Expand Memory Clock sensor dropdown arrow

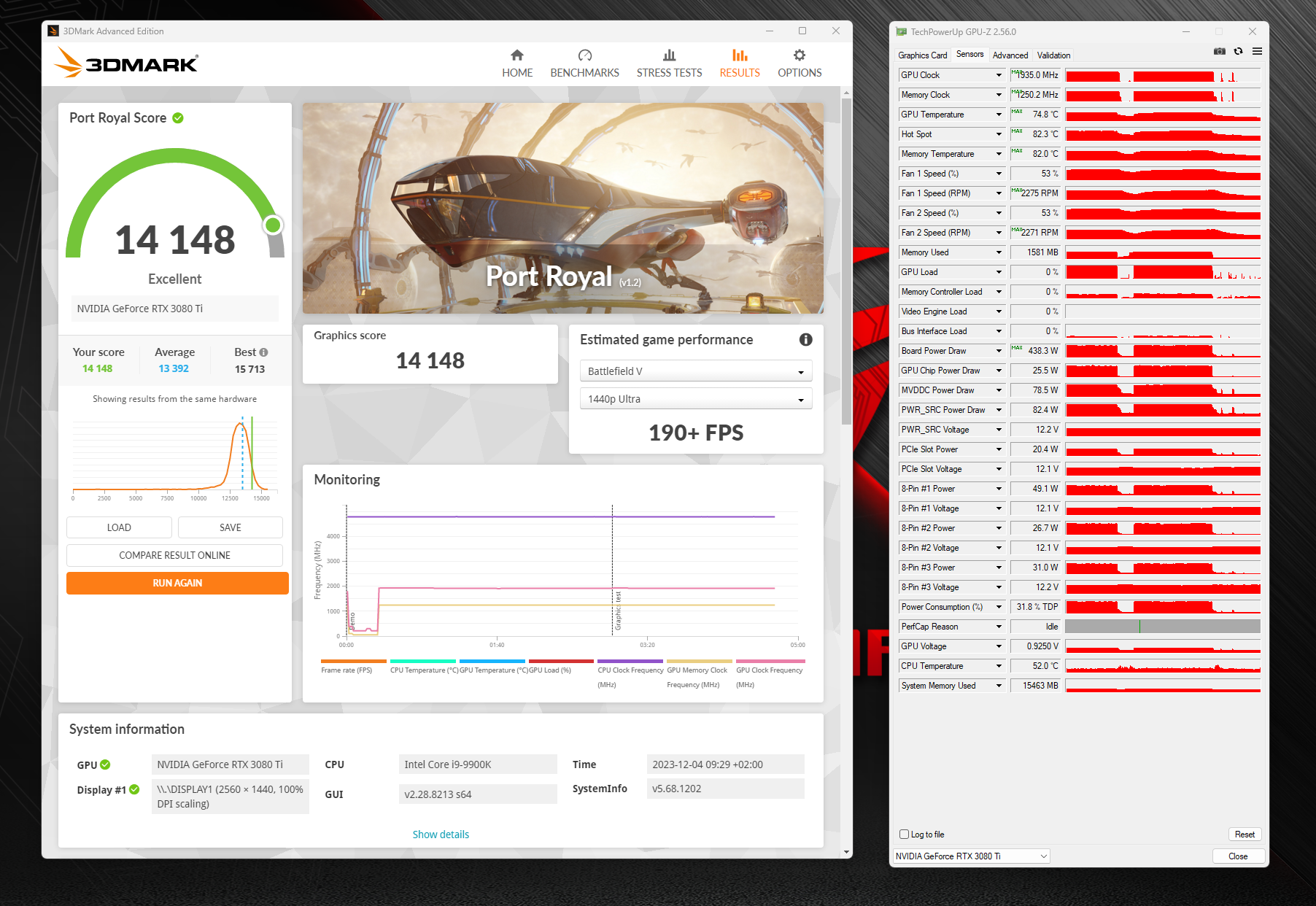coord(999,95)
